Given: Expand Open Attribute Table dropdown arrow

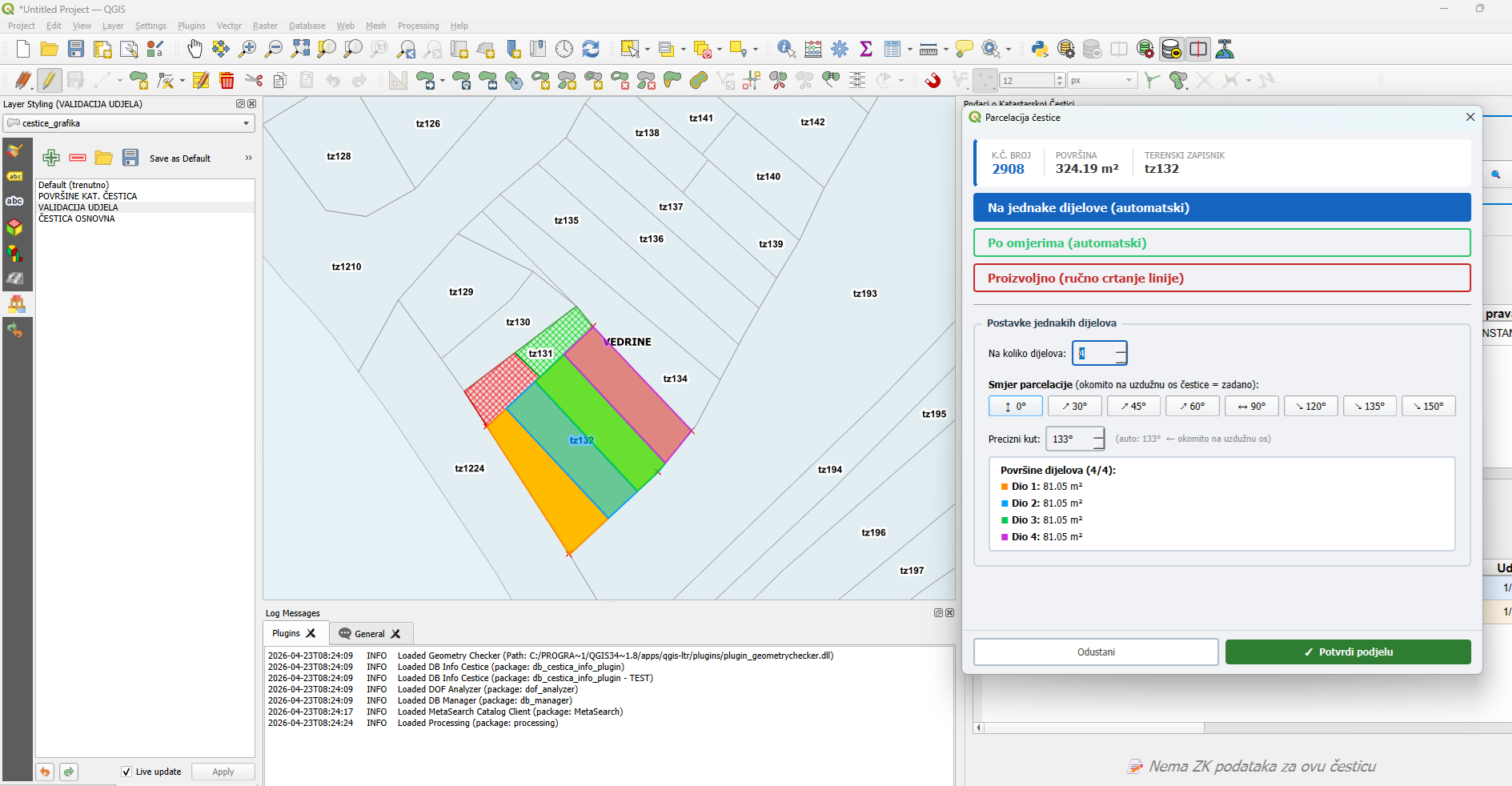Looking at the screenshot, I should point(910,50).
